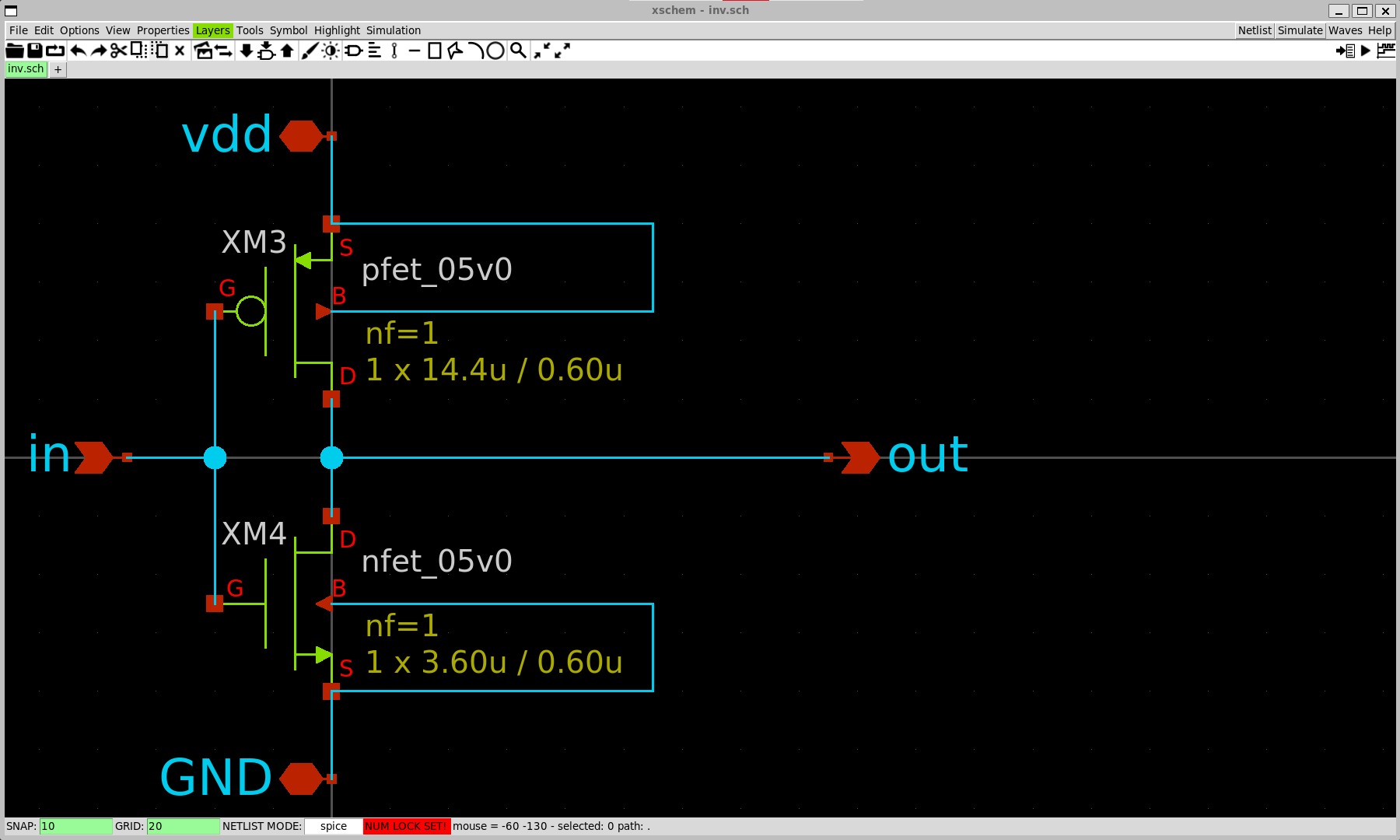Select the out output pin label
The width and height of the screenshot is (1400, 840).
(x=928, y=456)
